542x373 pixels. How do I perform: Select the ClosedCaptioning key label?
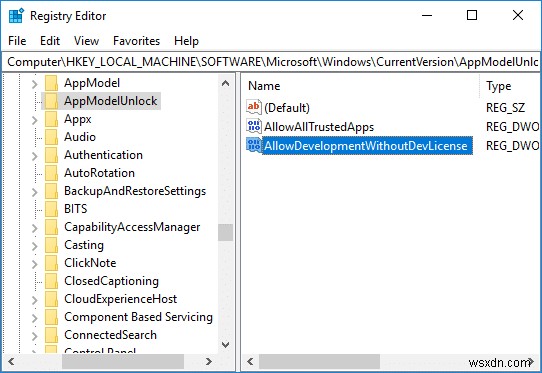[111, 281]
